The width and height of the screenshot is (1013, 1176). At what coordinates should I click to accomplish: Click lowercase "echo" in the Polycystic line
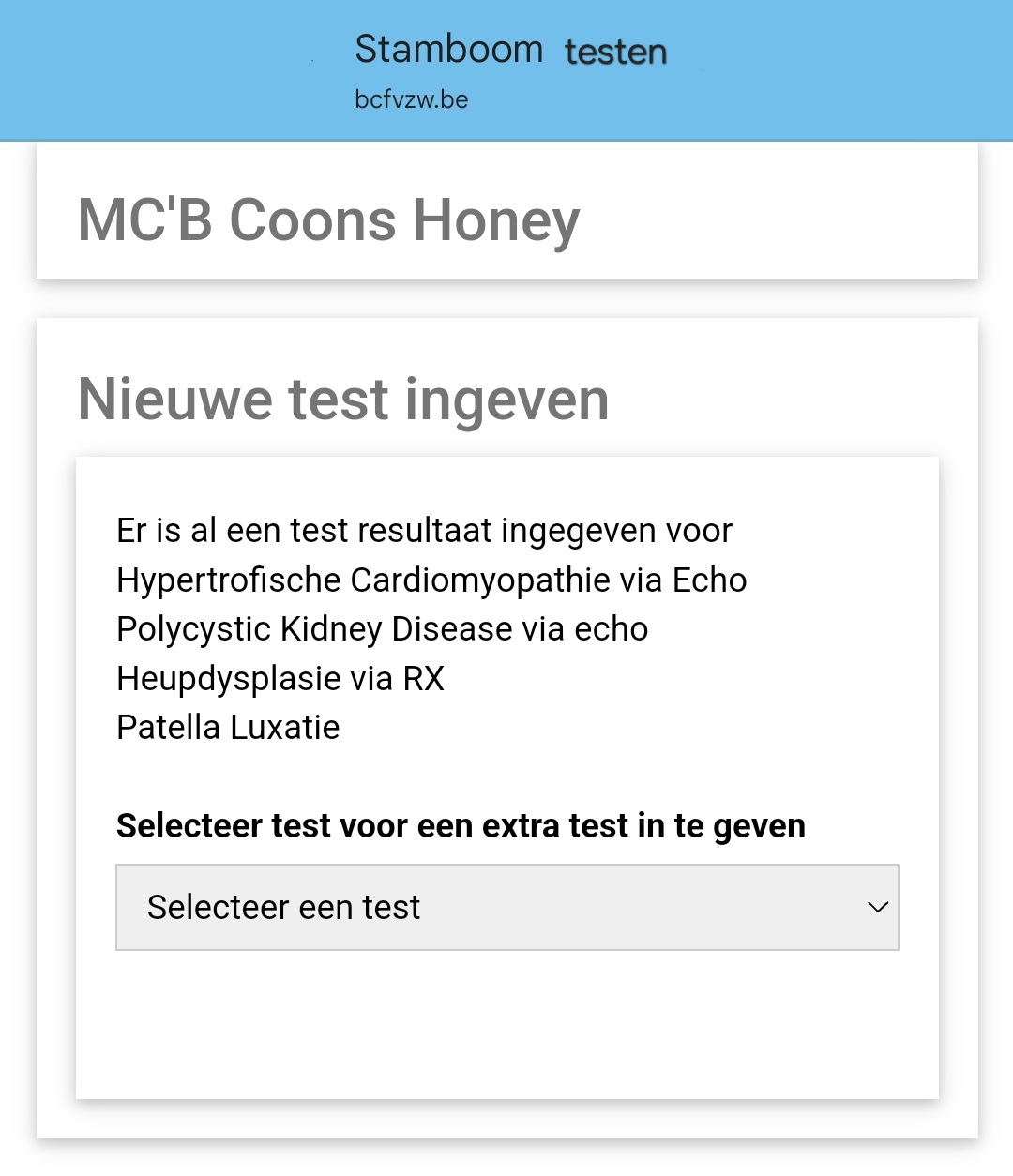click(611, 629)
